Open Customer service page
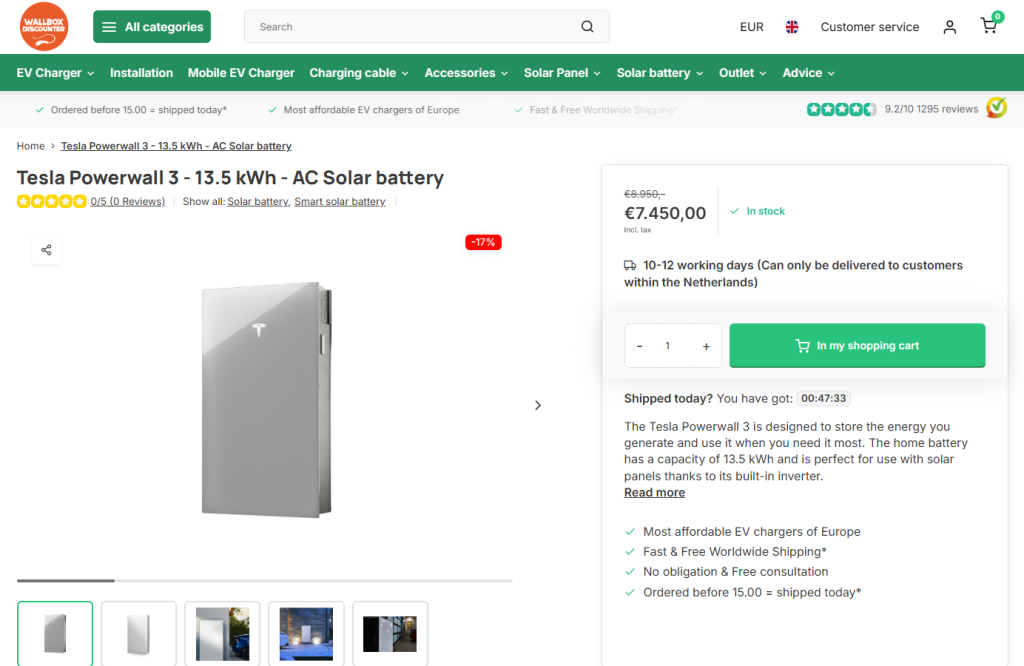This screenshot has height=666, width=1024. (869, 27)
